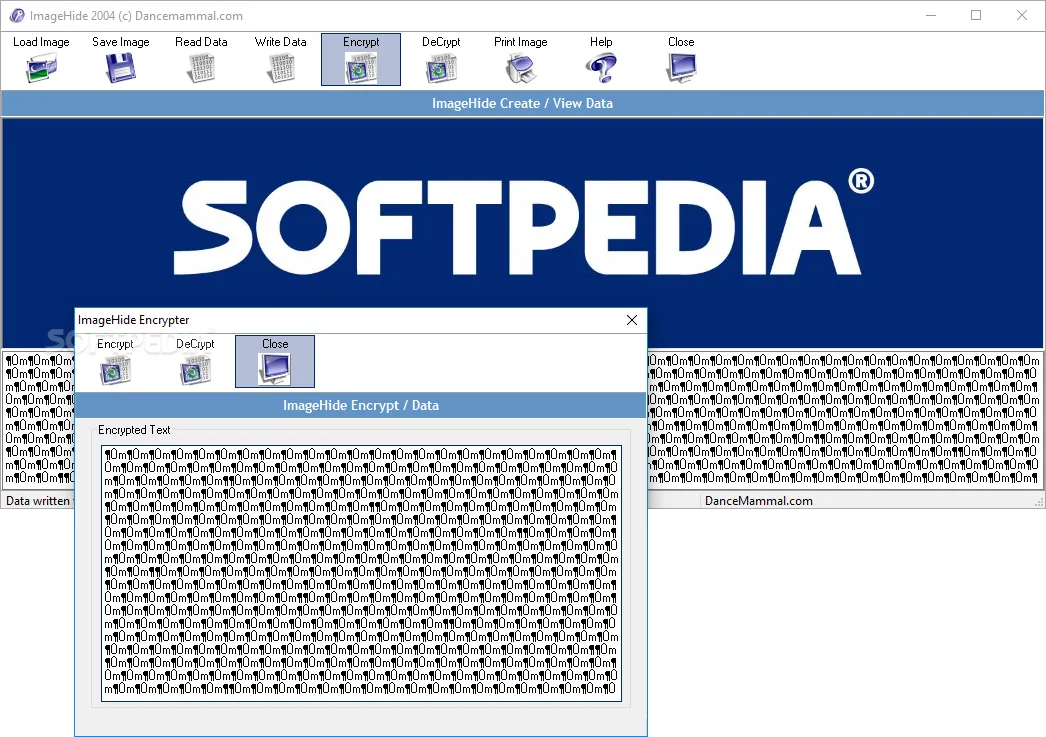The image size is (1046, 737).
Task: Click the "Data written" status bar message
Action: pos(39,501)
